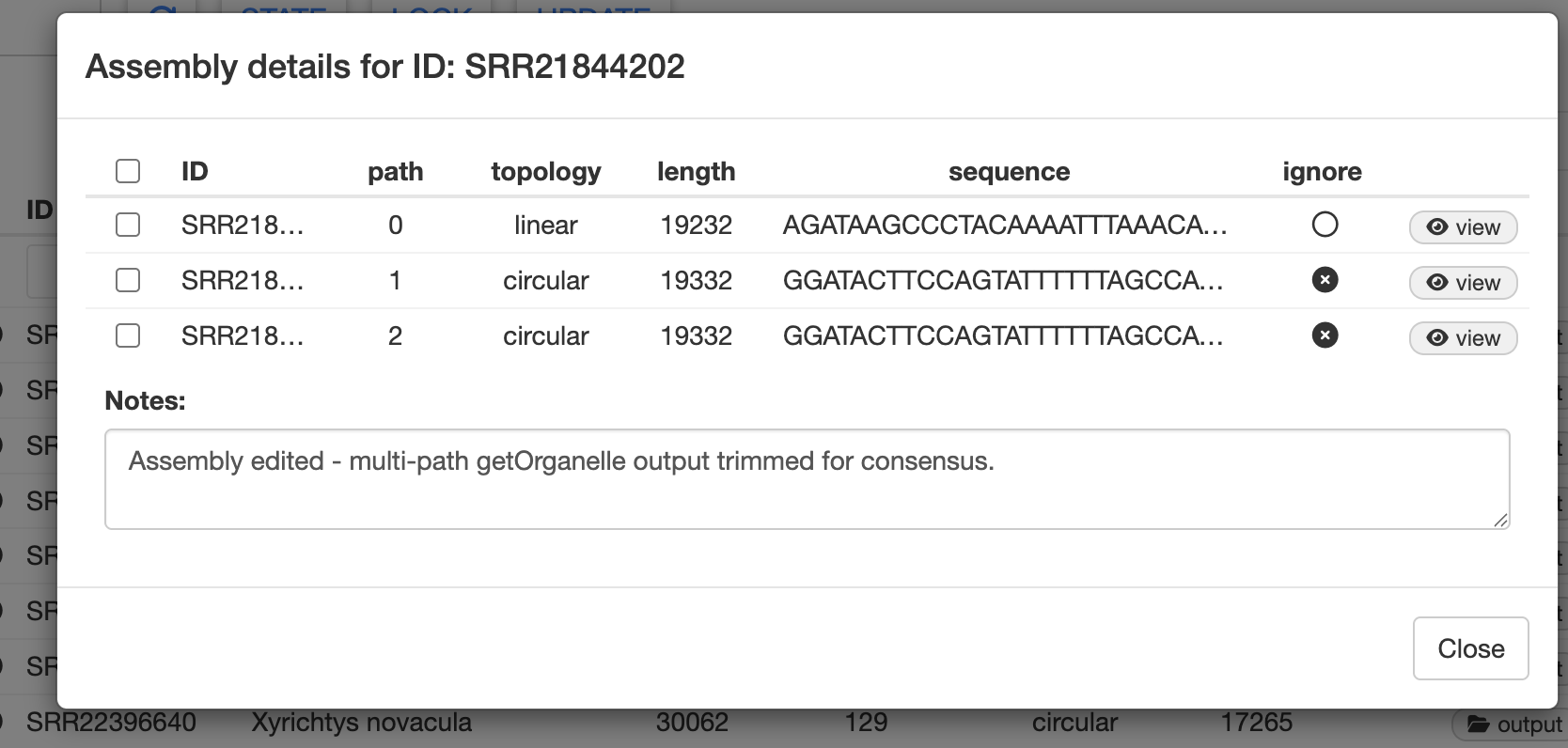The height and width of the screenshot is (748, 1568).
Task: Check the select-all checkbox in the header
Action: pyautogui.click(x=128, y=171)
